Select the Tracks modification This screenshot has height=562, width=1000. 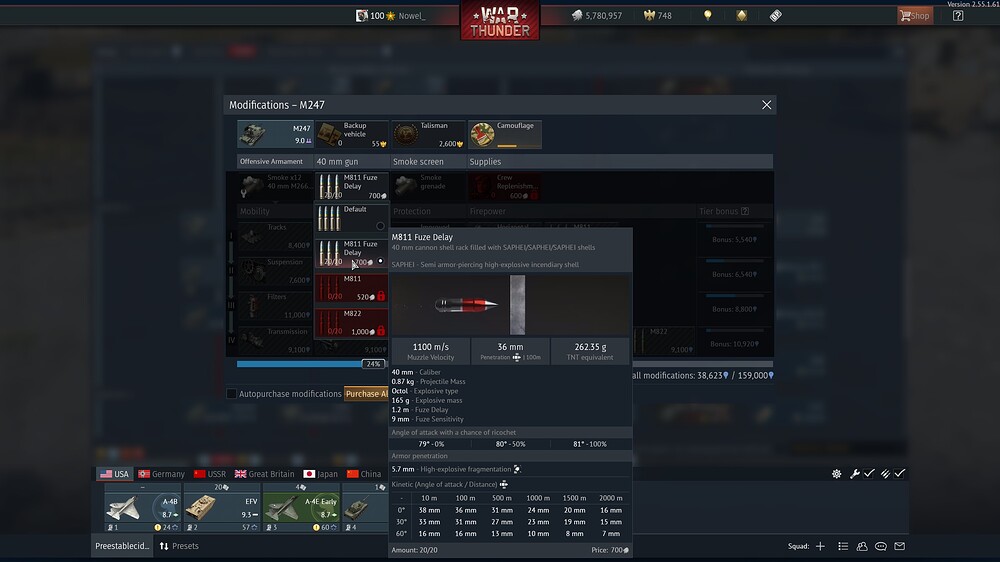click(275, 236)
